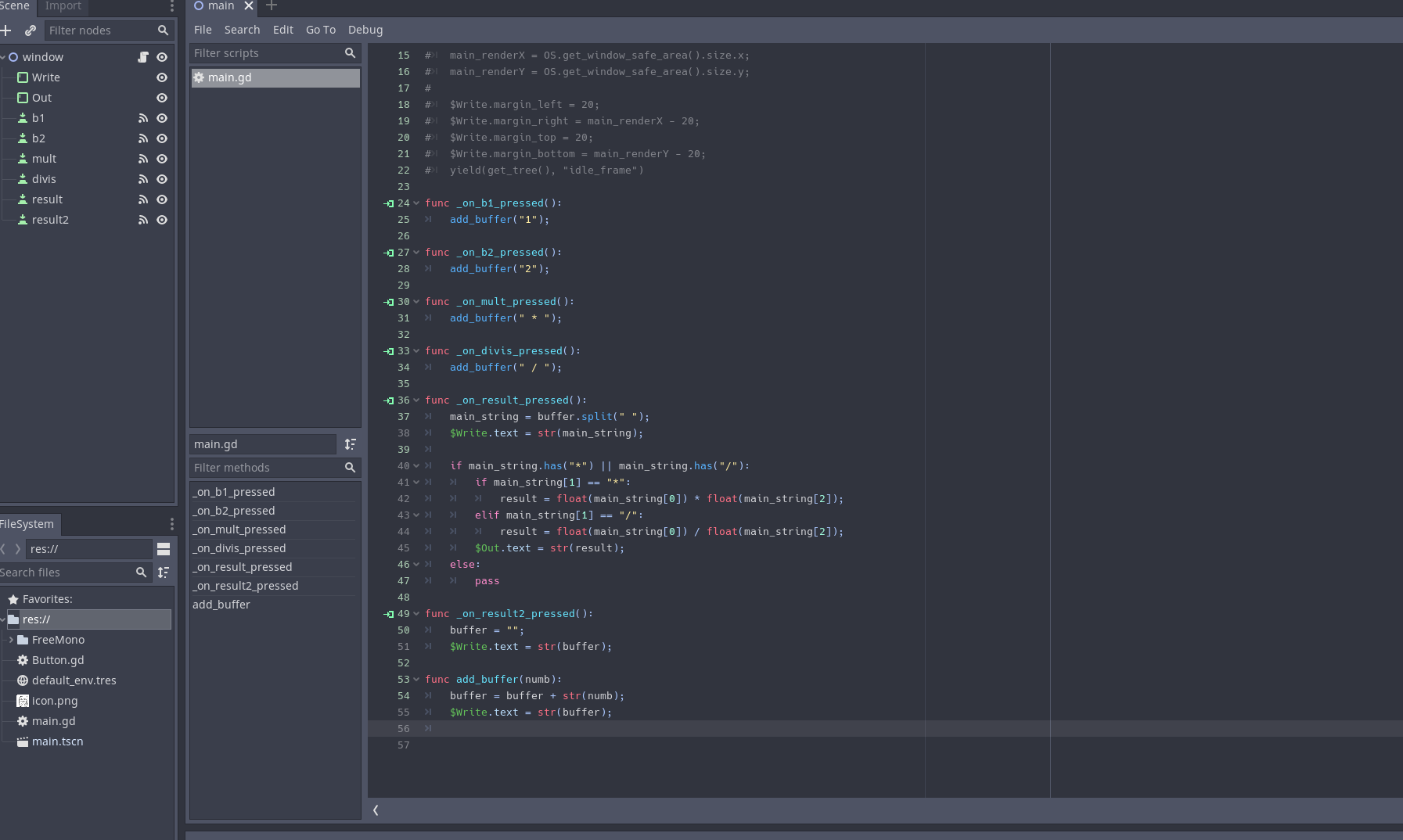Screen dimensions: 1403x840
Task: Jump to add_buffer in the methods list
Action: (221, 605)
